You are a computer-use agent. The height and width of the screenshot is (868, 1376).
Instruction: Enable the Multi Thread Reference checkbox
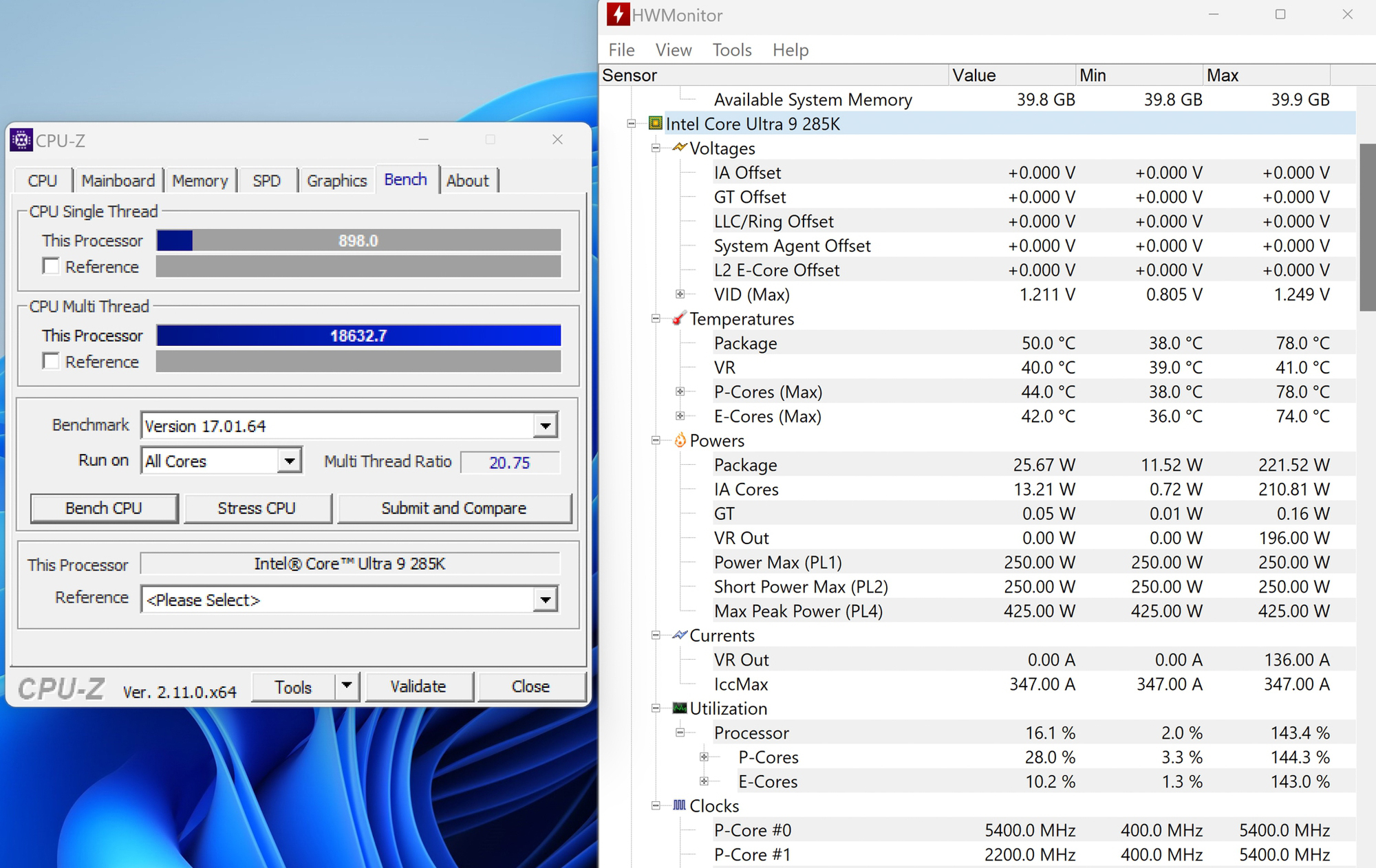(x=51, y=361)
